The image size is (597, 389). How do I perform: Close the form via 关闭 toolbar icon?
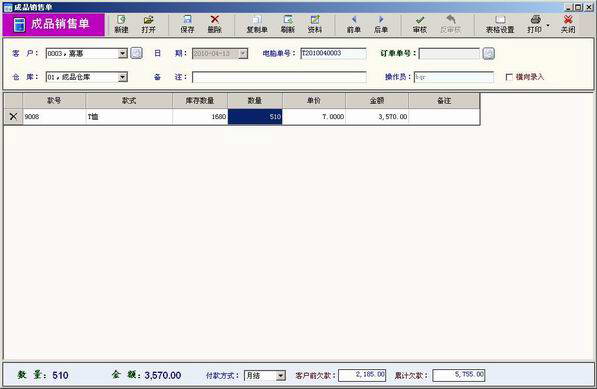pyautogui.click(x=568, y=24)
